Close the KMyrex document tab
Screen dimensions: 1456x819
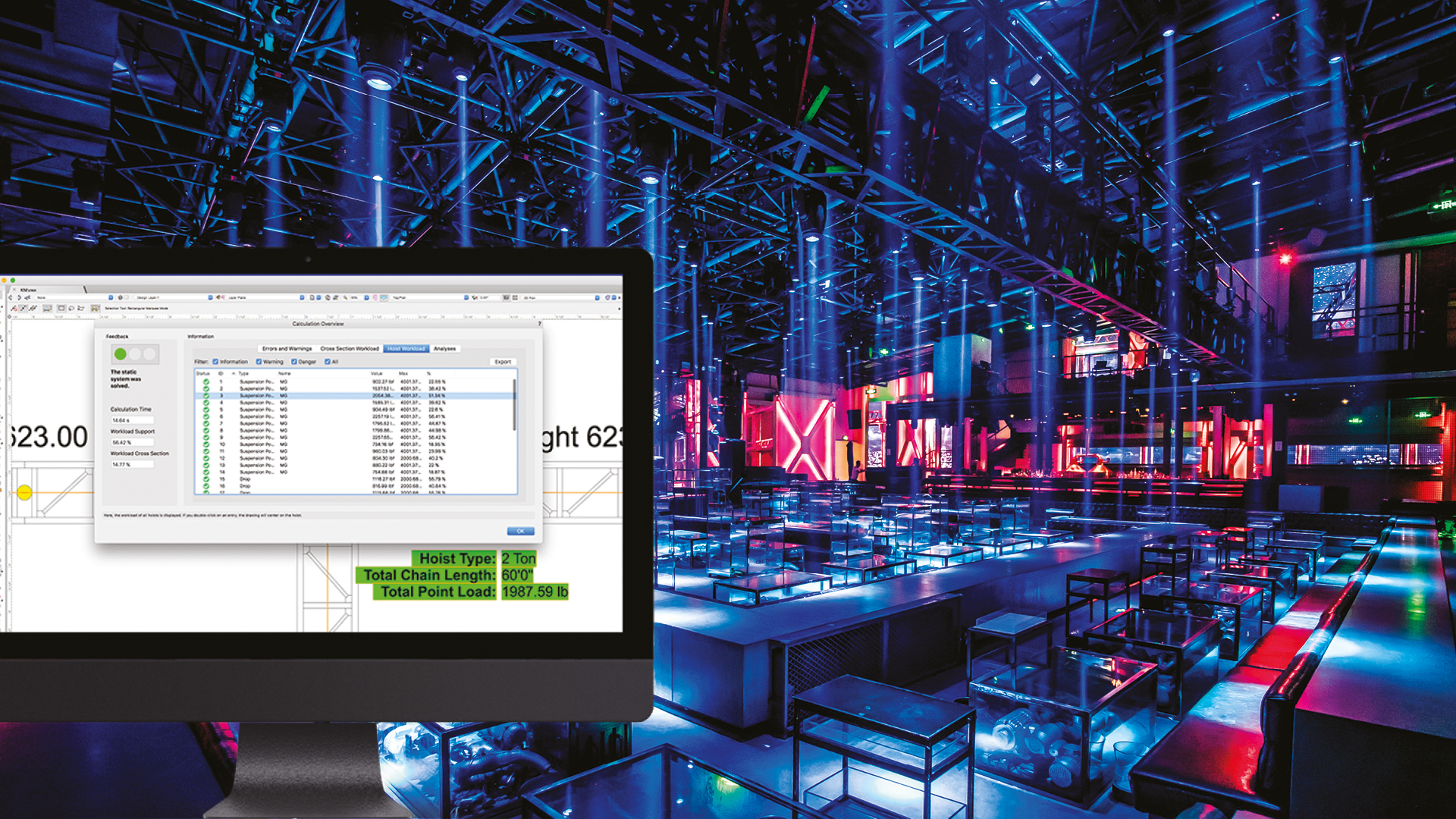pyautogui.click(x=14, y=290)
